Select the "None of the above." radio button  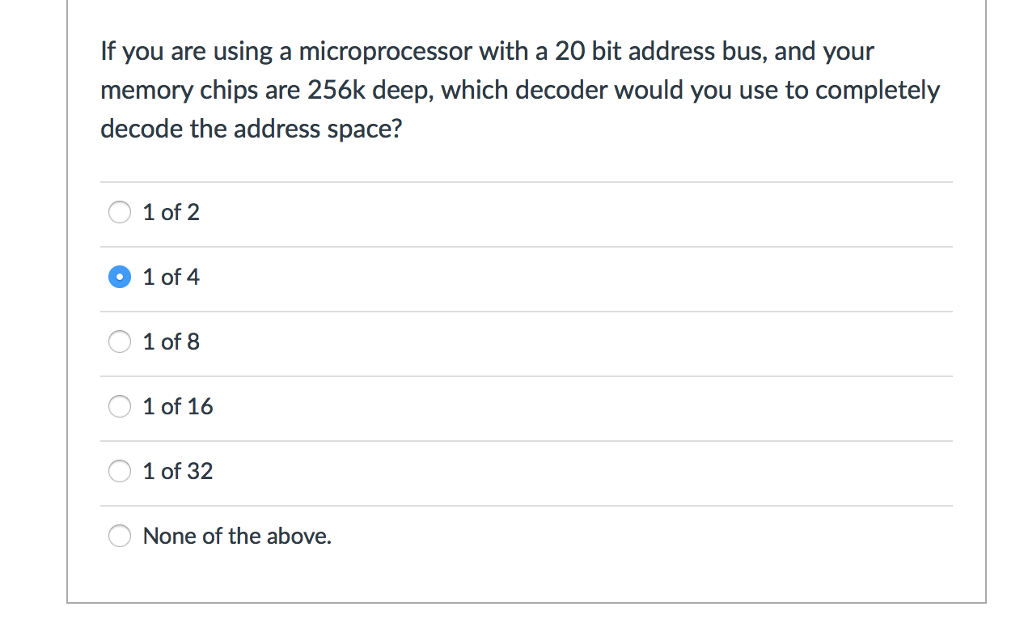click(x=120, y=536)
